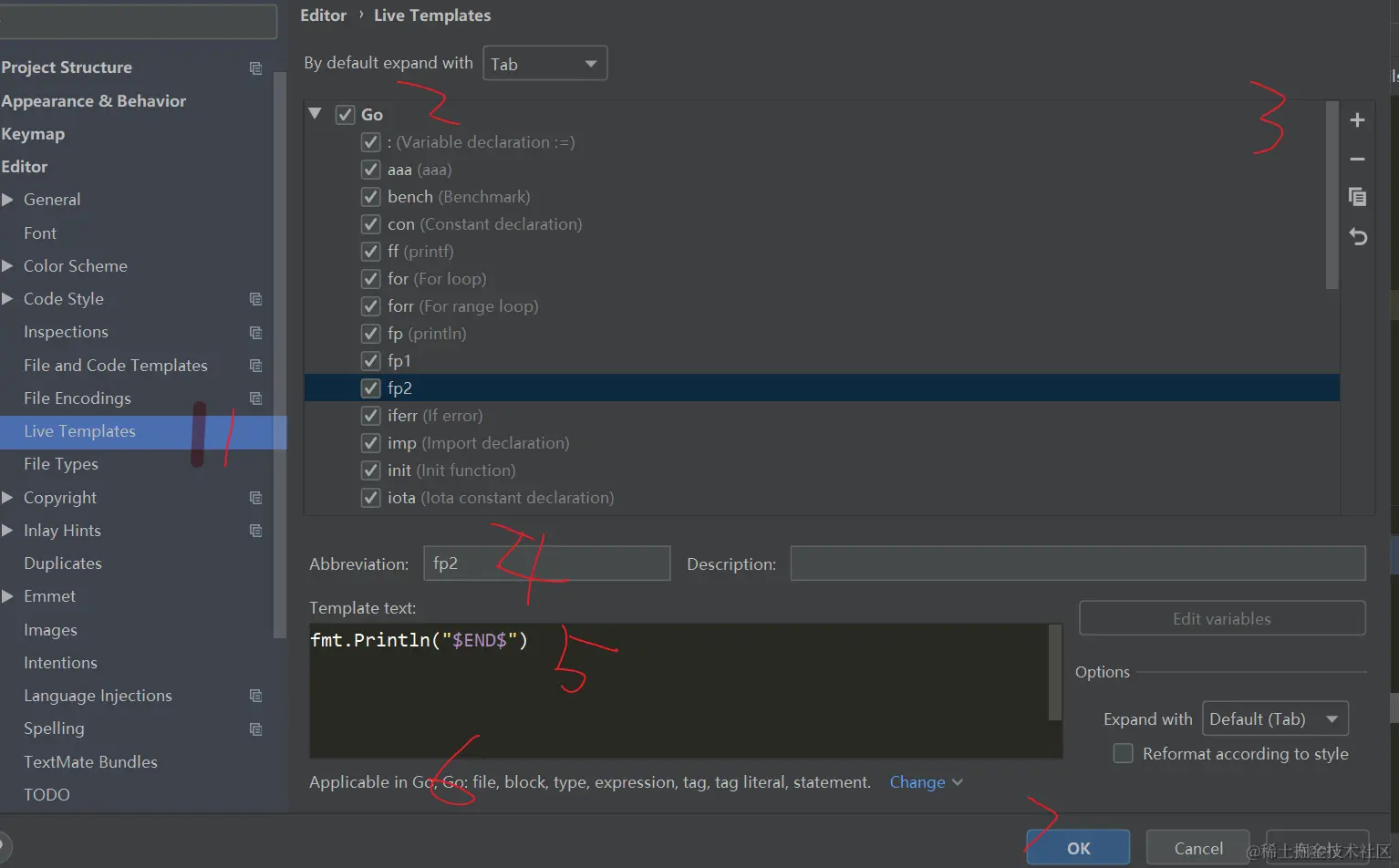Select the "iota (Iota constant declaration)" row

pos(822,498)
